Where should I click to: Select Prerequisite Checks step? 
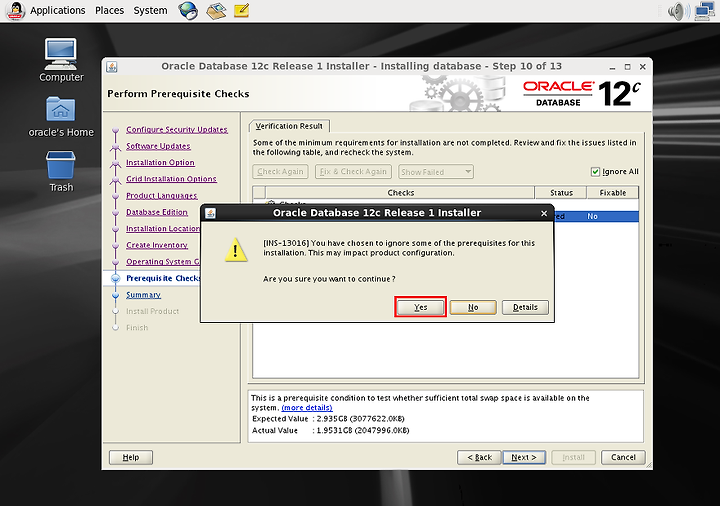(163, 278)
